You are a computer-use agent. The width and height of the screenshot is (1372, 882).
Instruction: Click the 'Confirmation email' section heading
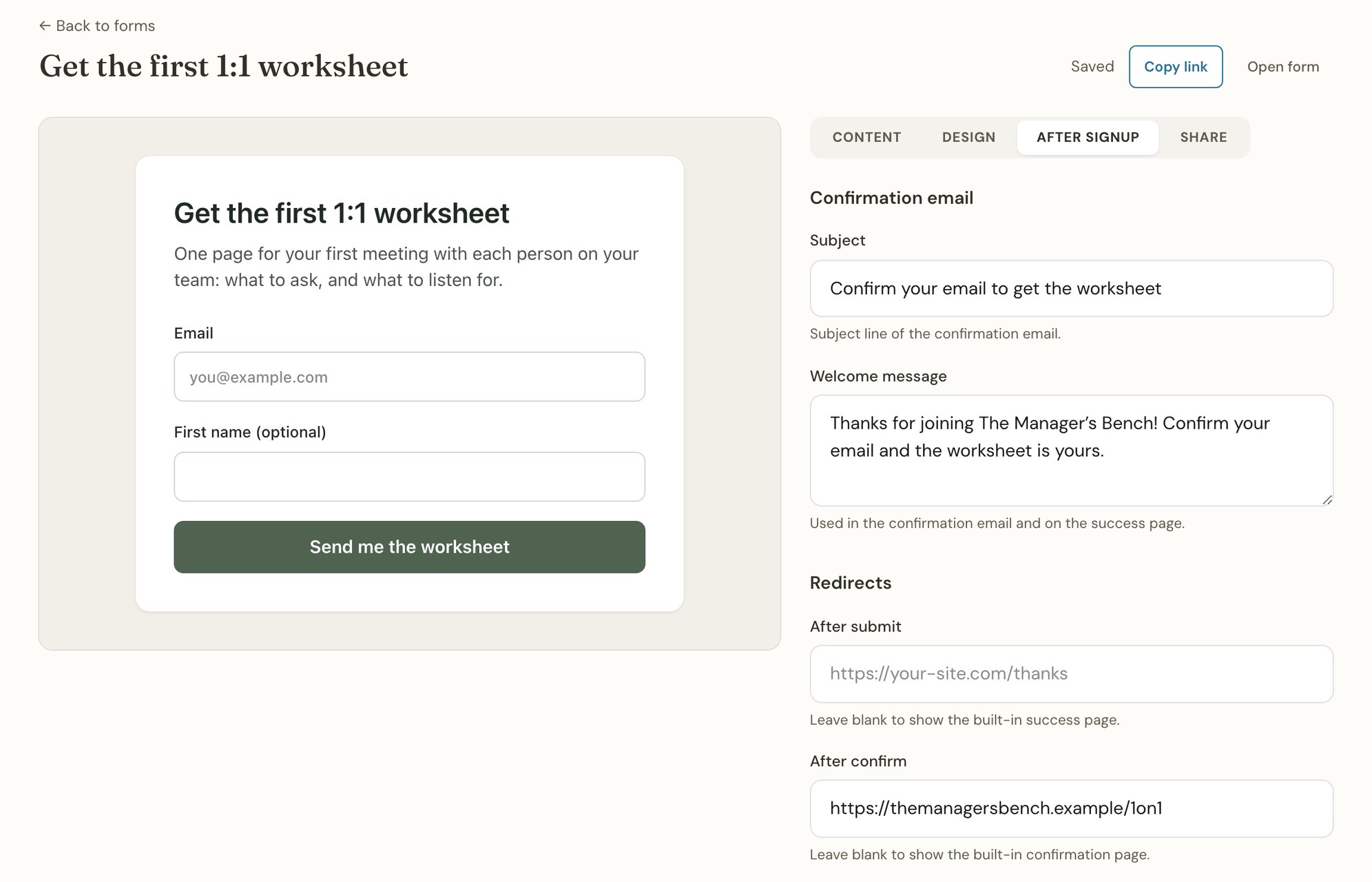(891, 198)
